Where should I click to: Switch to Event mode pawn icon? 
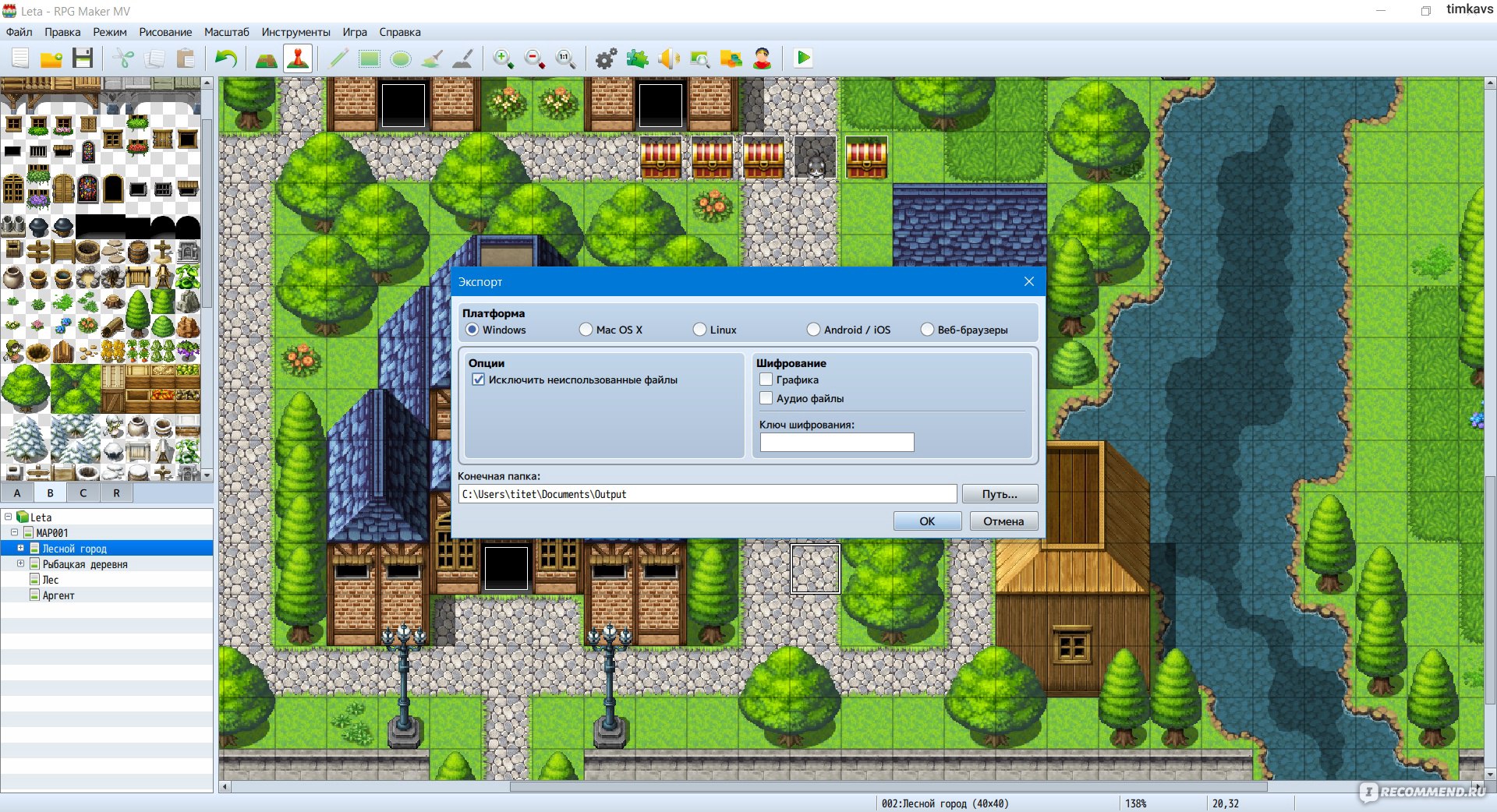298,58
